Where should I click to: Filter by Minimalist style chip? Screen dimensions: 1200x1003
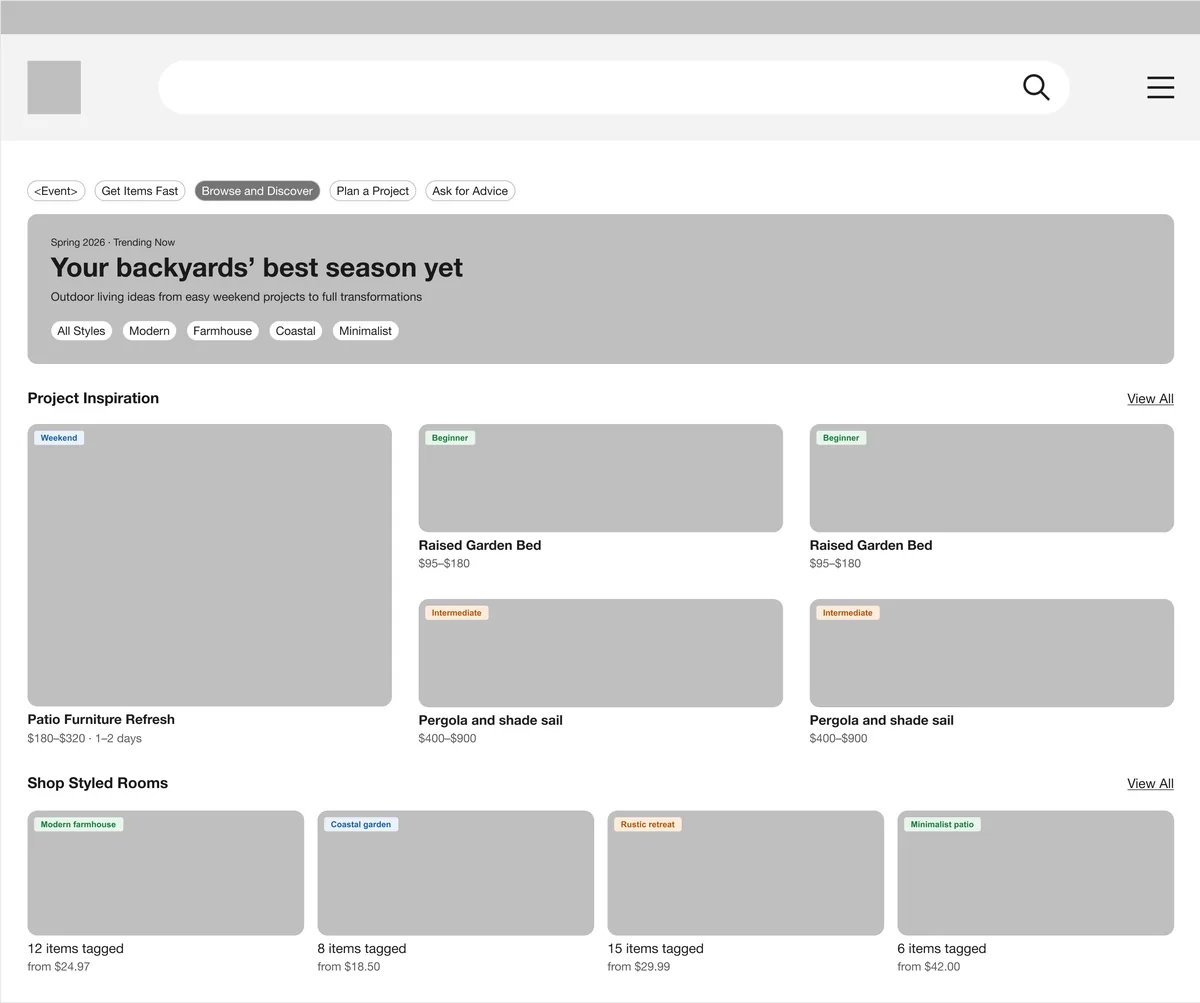click(x=365, y=331)
